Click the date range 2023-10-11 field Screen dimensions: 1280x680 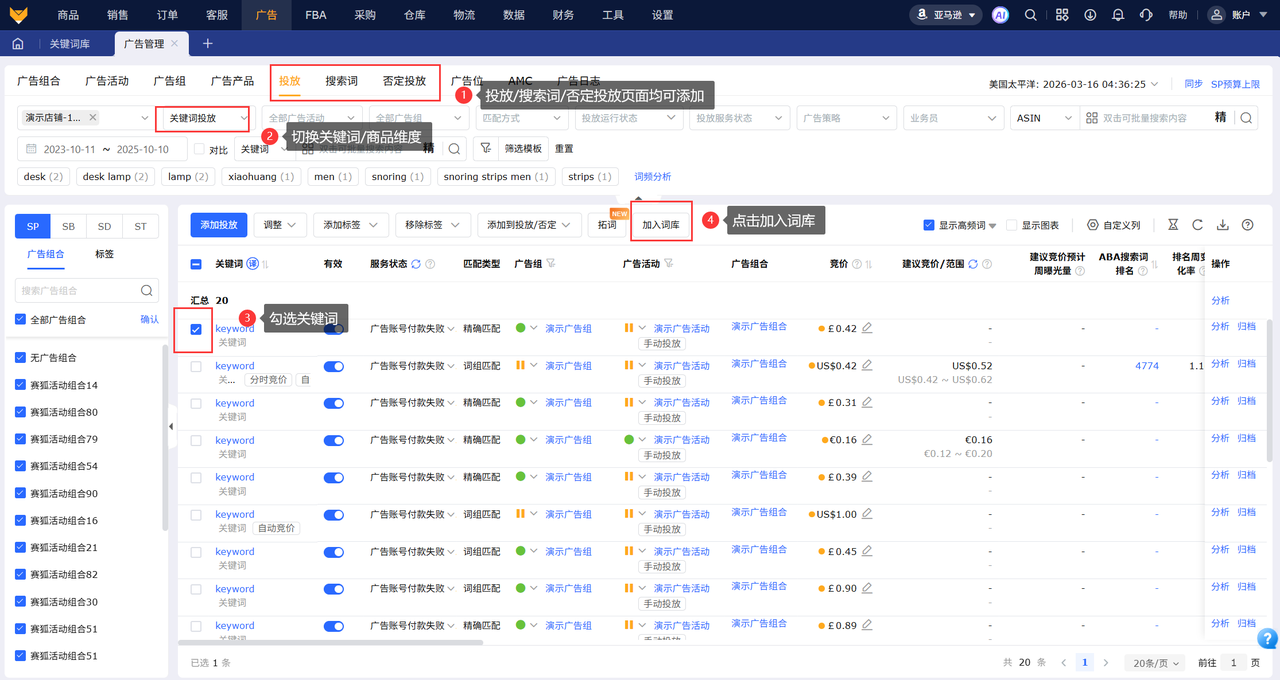pyautogui.click(x=102, y=149)
